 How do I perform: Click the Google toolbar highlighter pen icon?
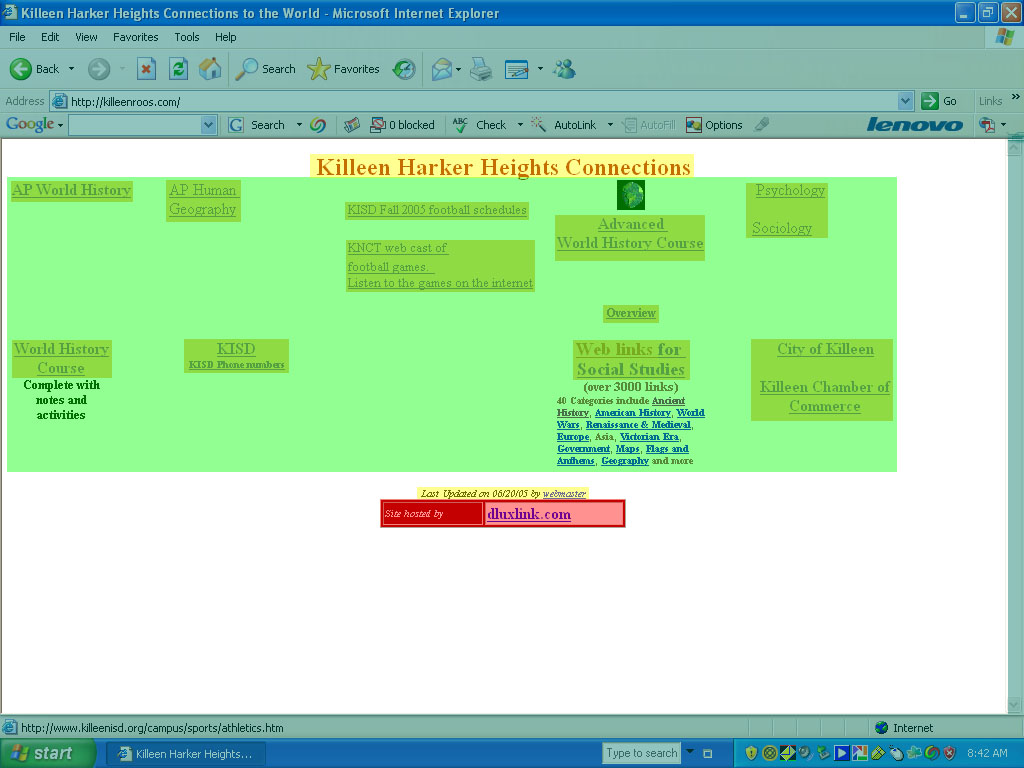click(762, 125)
